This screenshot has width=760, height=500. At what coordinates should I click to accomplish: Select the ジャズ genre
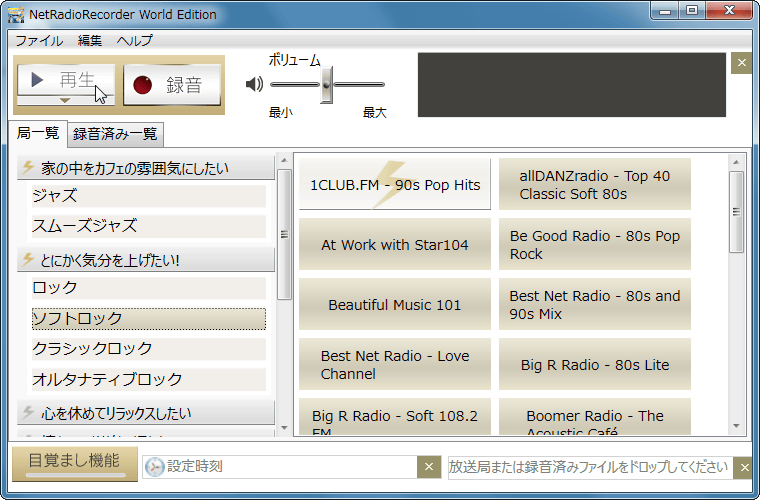[149, 196]
